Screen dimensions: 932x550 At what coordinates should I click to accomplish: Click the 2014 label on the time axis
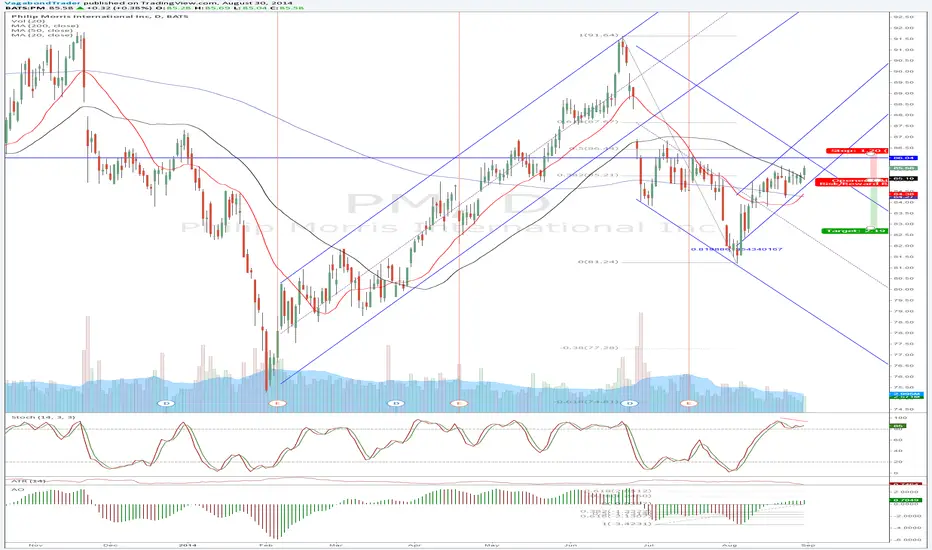click(x=187, y=545)
